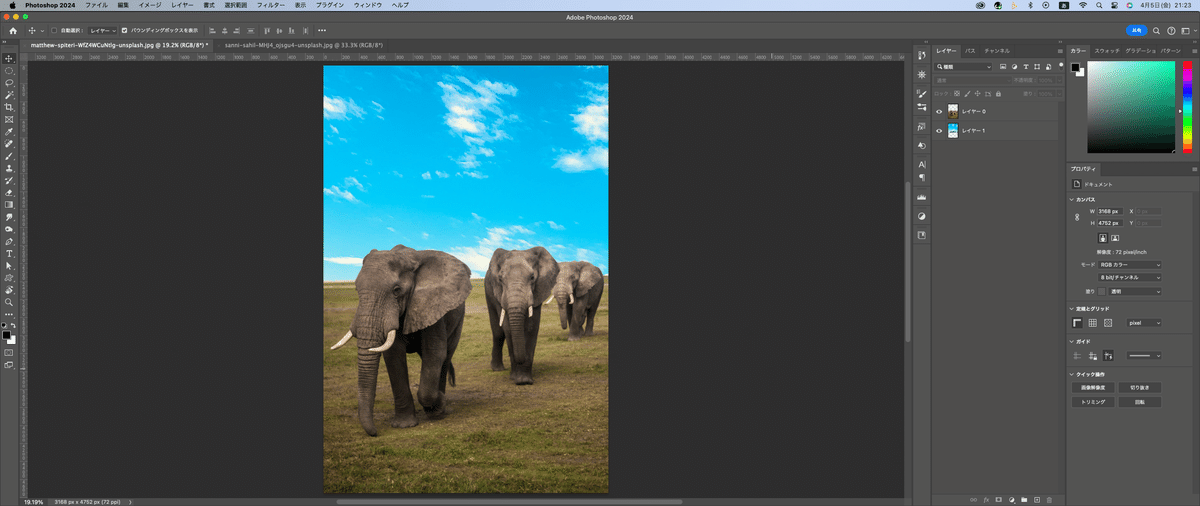1200x506 pixels.
Task: Switch to the パス tab
Action: point(970,50)
